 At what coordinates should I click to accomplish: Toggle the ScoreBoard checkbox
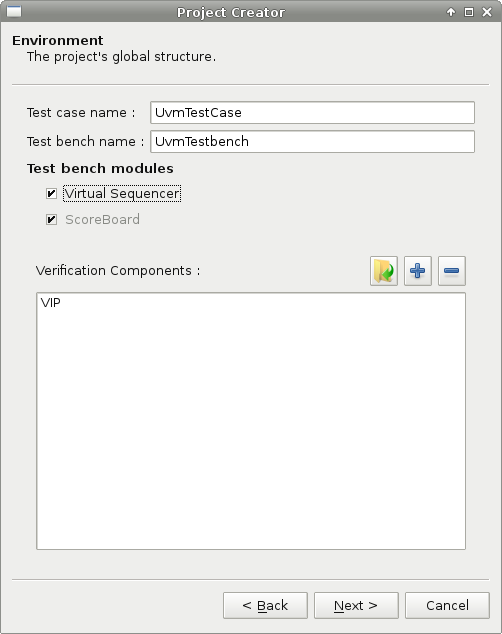51,220
